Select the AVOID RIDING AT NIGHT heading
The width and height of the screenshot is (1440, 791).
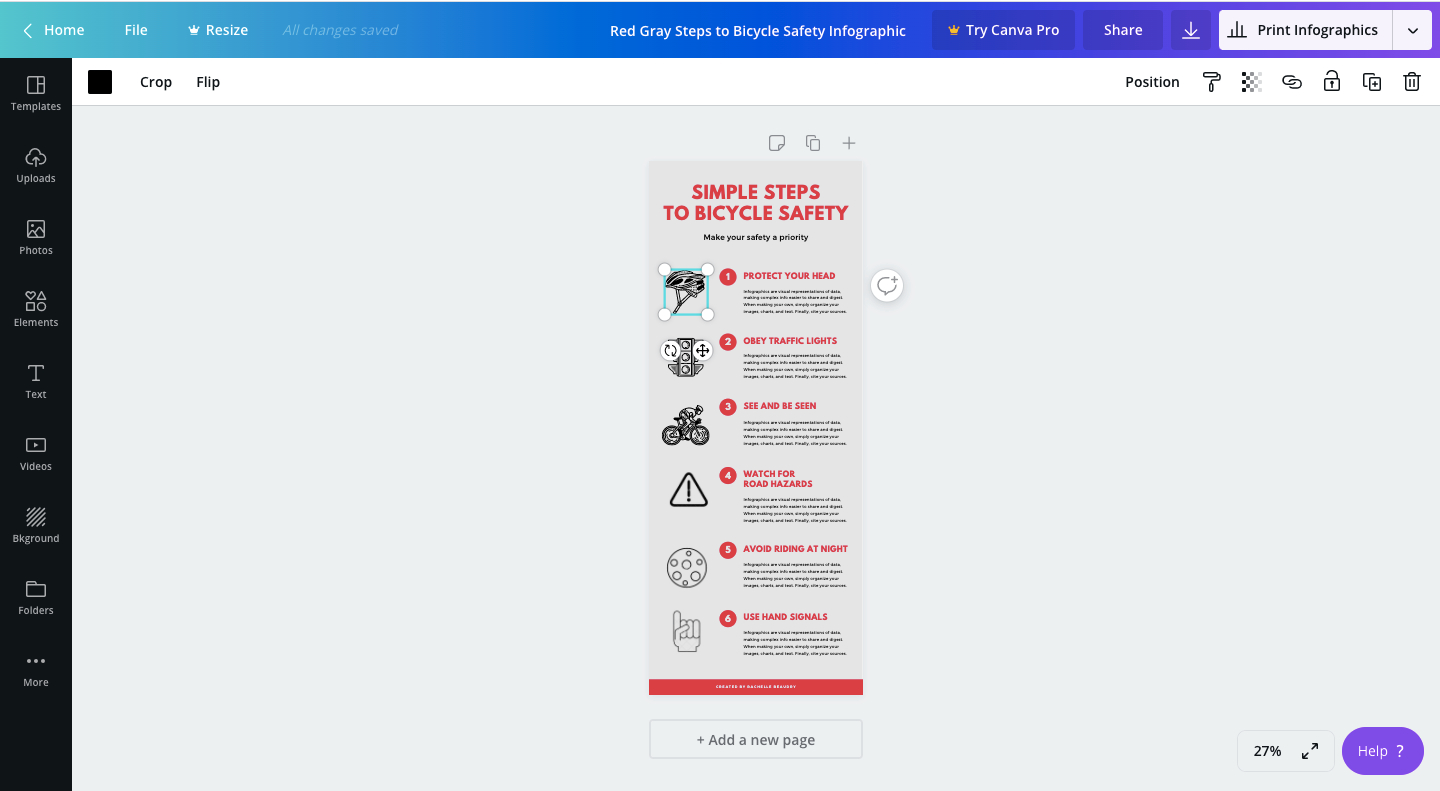[x=795, y=549]
